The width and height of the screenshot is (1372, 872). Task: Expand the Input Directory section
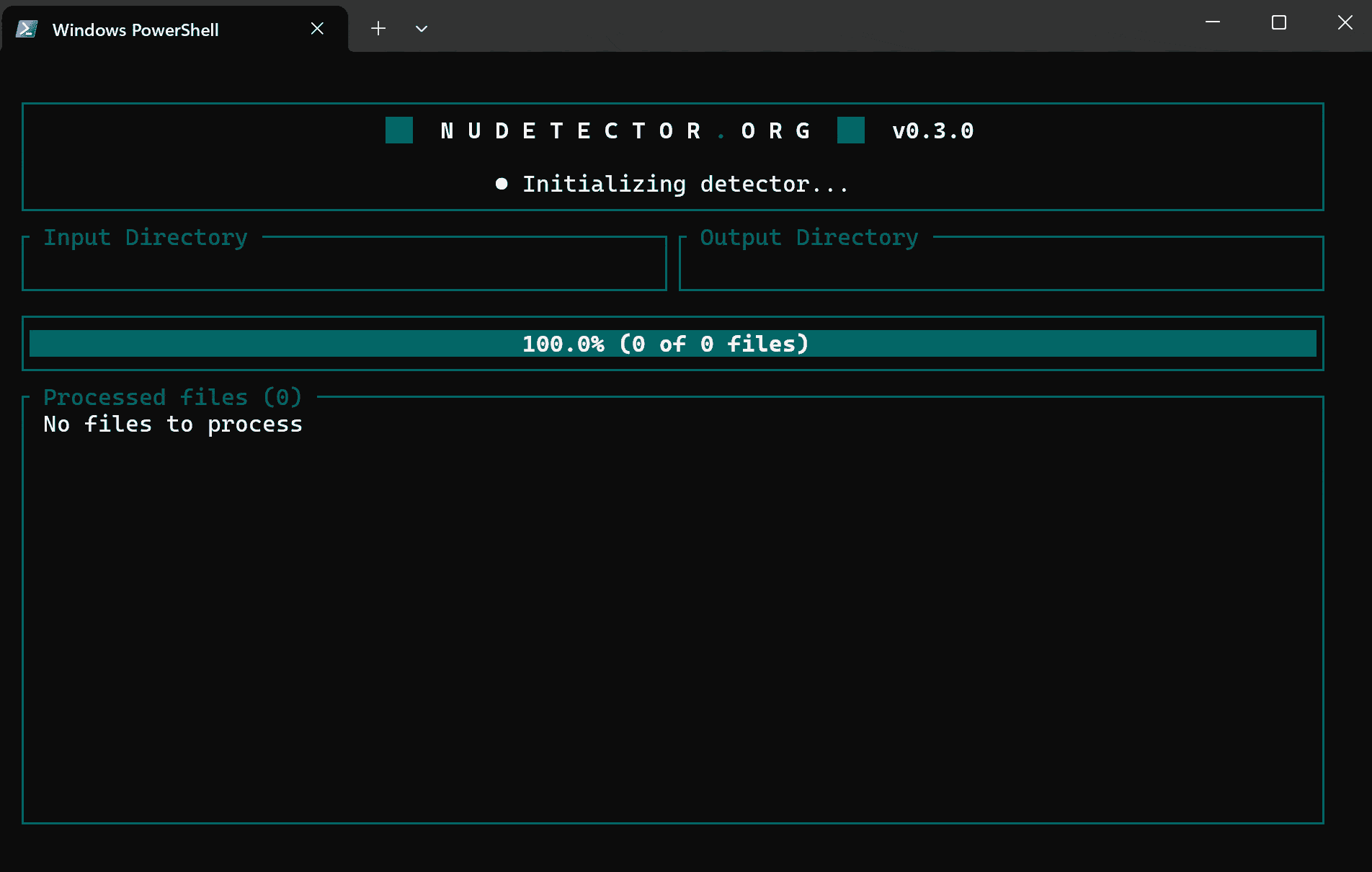click(145, 237)
